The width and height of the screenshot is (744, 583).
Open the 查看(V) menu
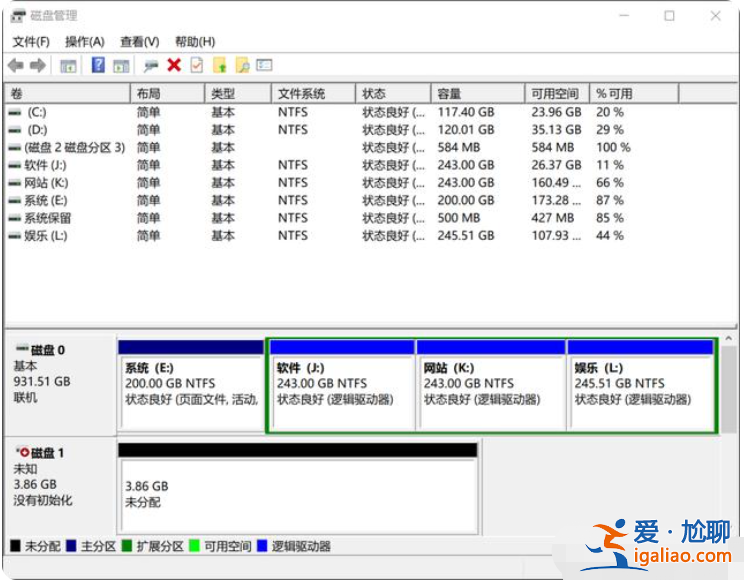pos(140,42)
